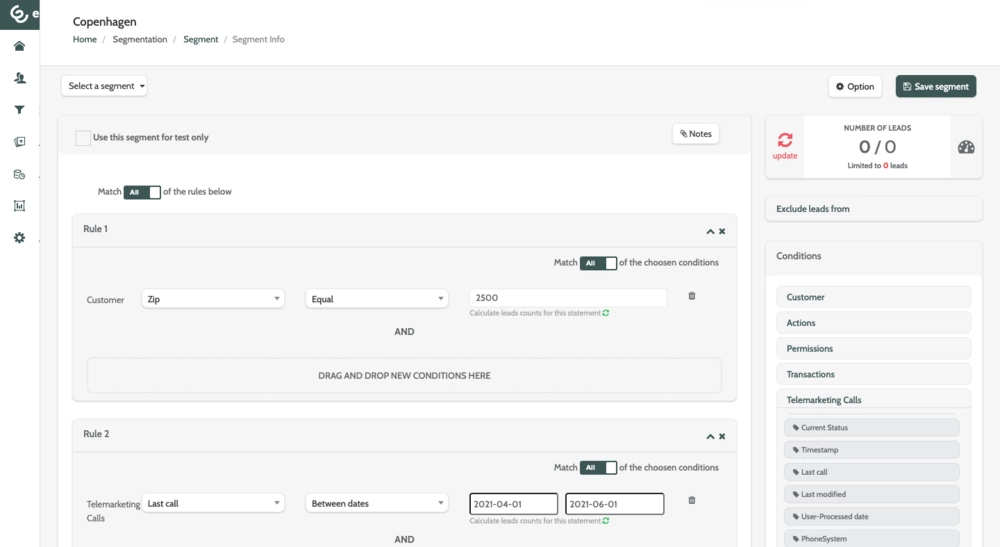Delete the Zip condition with trash icon
The height and width of the screenshot is (547, 1000).
tap(691, 296)
